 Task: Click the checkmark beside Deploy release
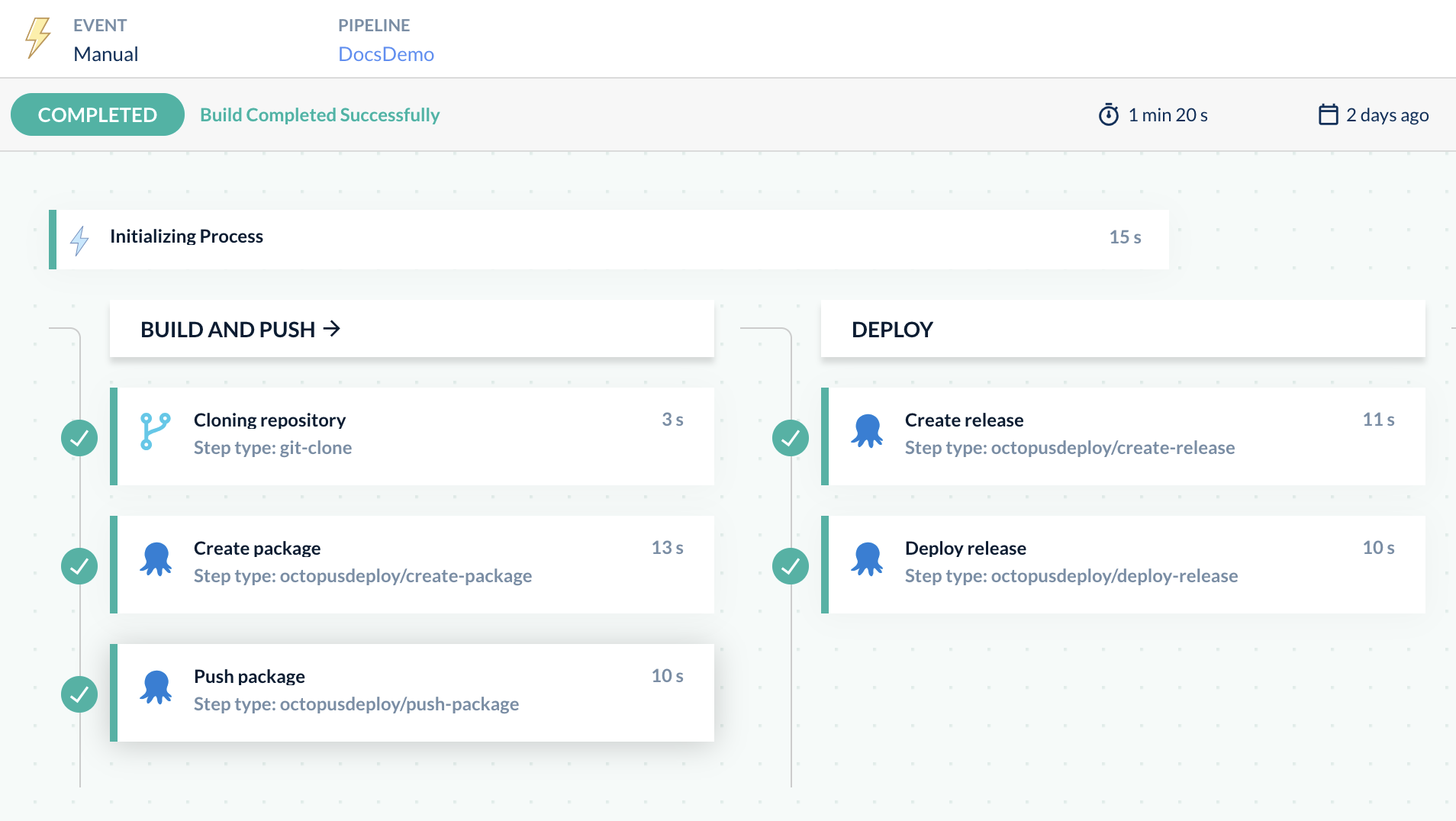[x=791, y=565]
